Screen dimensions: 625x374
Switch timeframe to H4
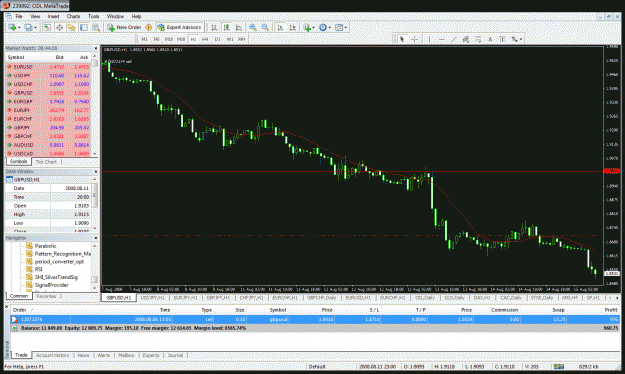tap(205, 39)
